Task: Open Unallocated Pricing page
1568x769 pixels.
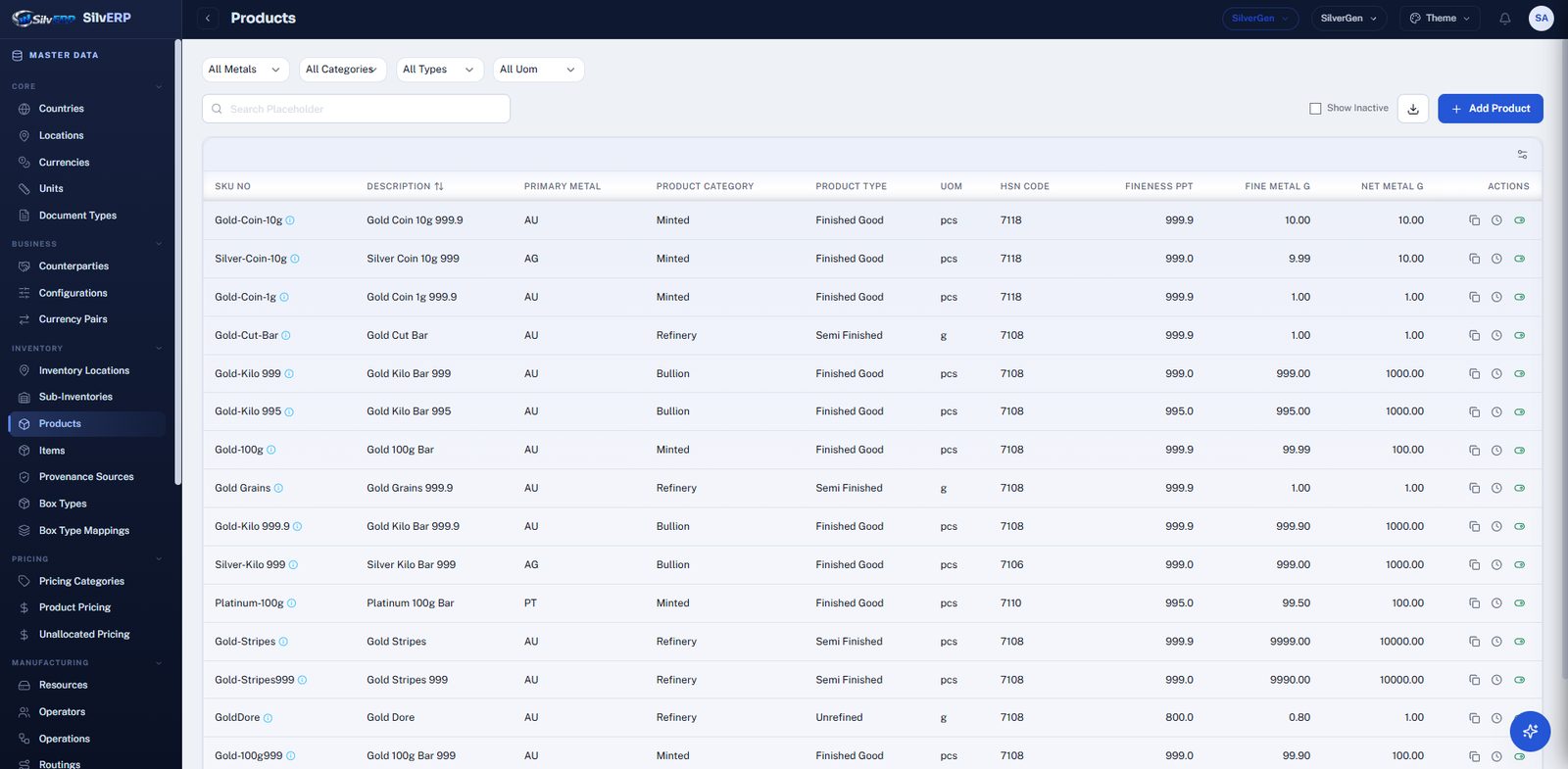Action: (x=84, y=635)
